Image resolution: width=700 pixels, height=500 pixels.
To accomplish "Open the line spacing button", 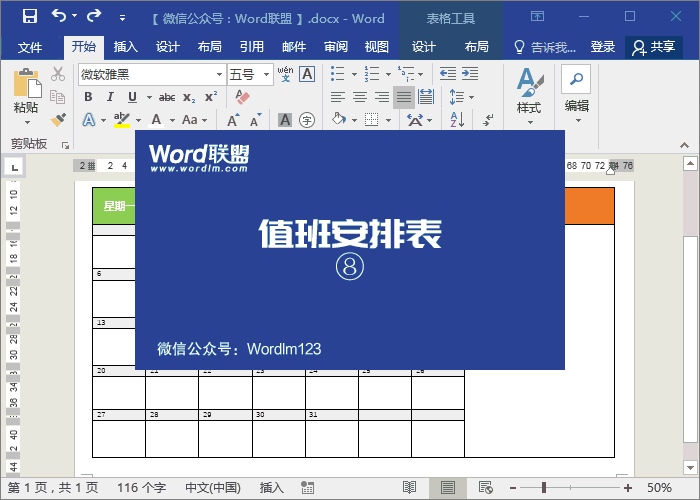I will (457, 97).
